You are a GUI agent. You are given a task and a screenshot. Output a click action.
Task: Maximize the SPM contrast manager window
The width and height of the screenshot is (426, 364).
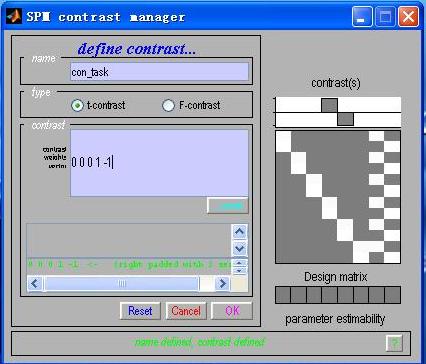(385, 16)
